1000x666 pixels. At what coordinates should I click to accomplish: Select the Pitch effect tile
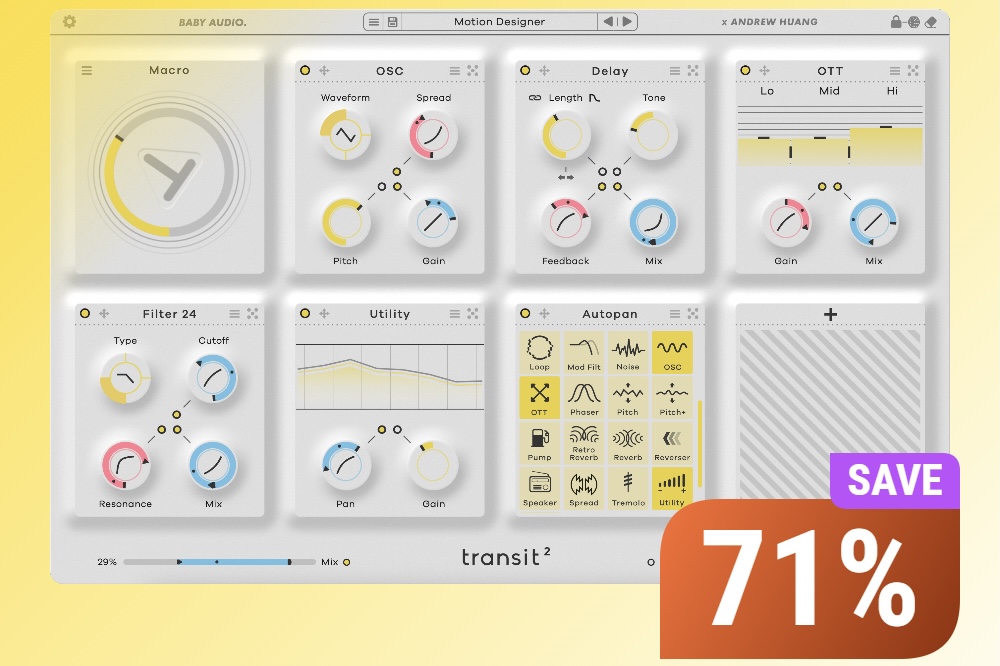click(628, 397)
